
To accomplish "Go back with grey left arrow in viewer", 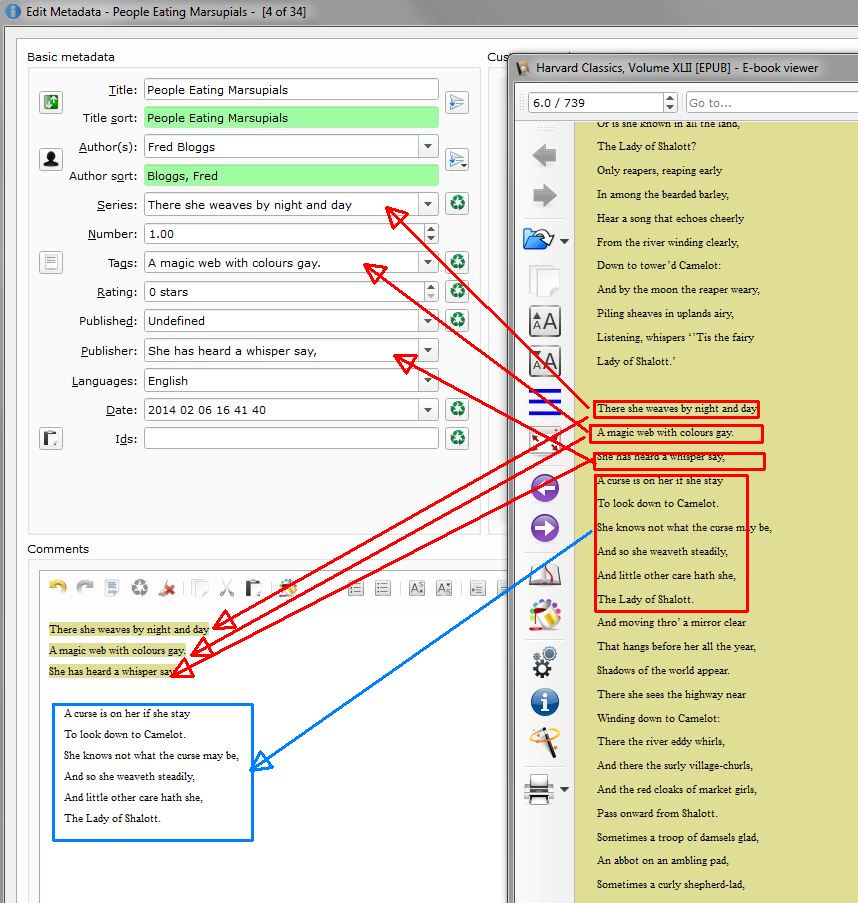I will click(x=544, y=155).
